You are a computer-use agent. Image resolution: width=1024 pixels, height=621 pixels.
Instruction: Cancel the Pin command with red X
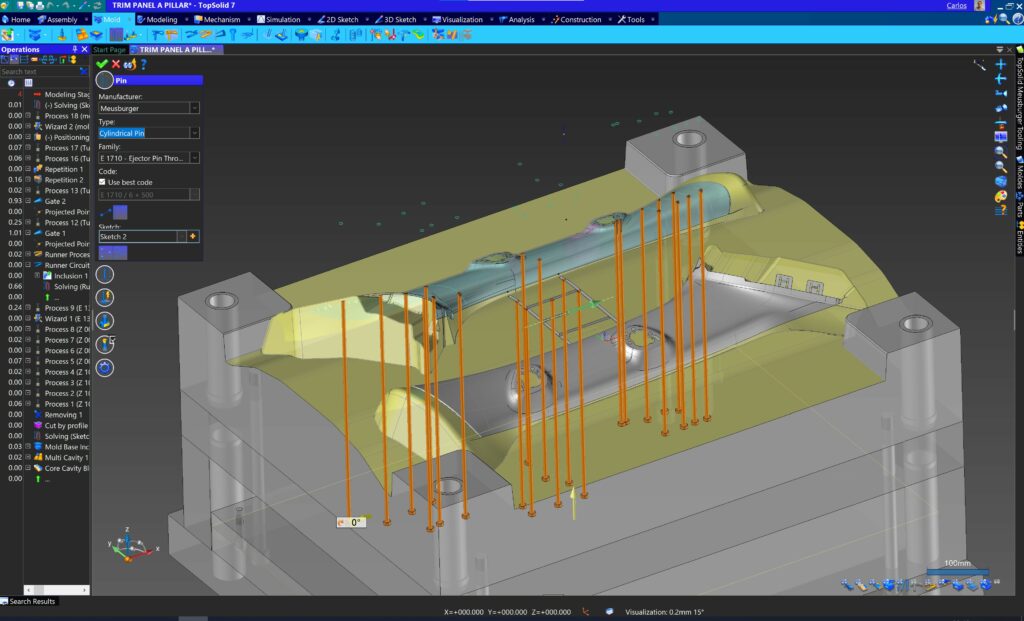116,64
